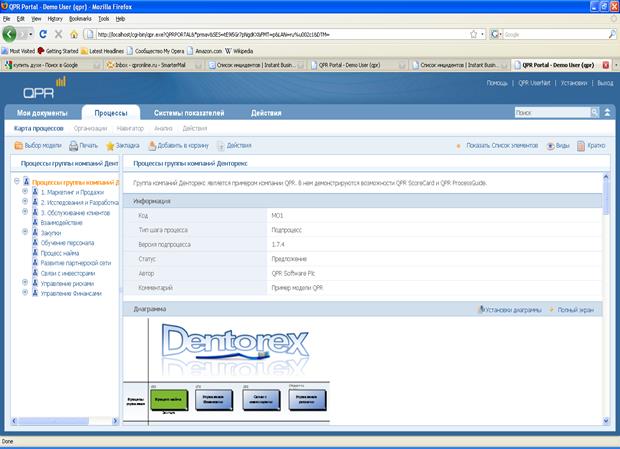Open the Amazon.com bookmark
Image resolution: width=620 pixels, height=449 pixels.
coord(205,51)
